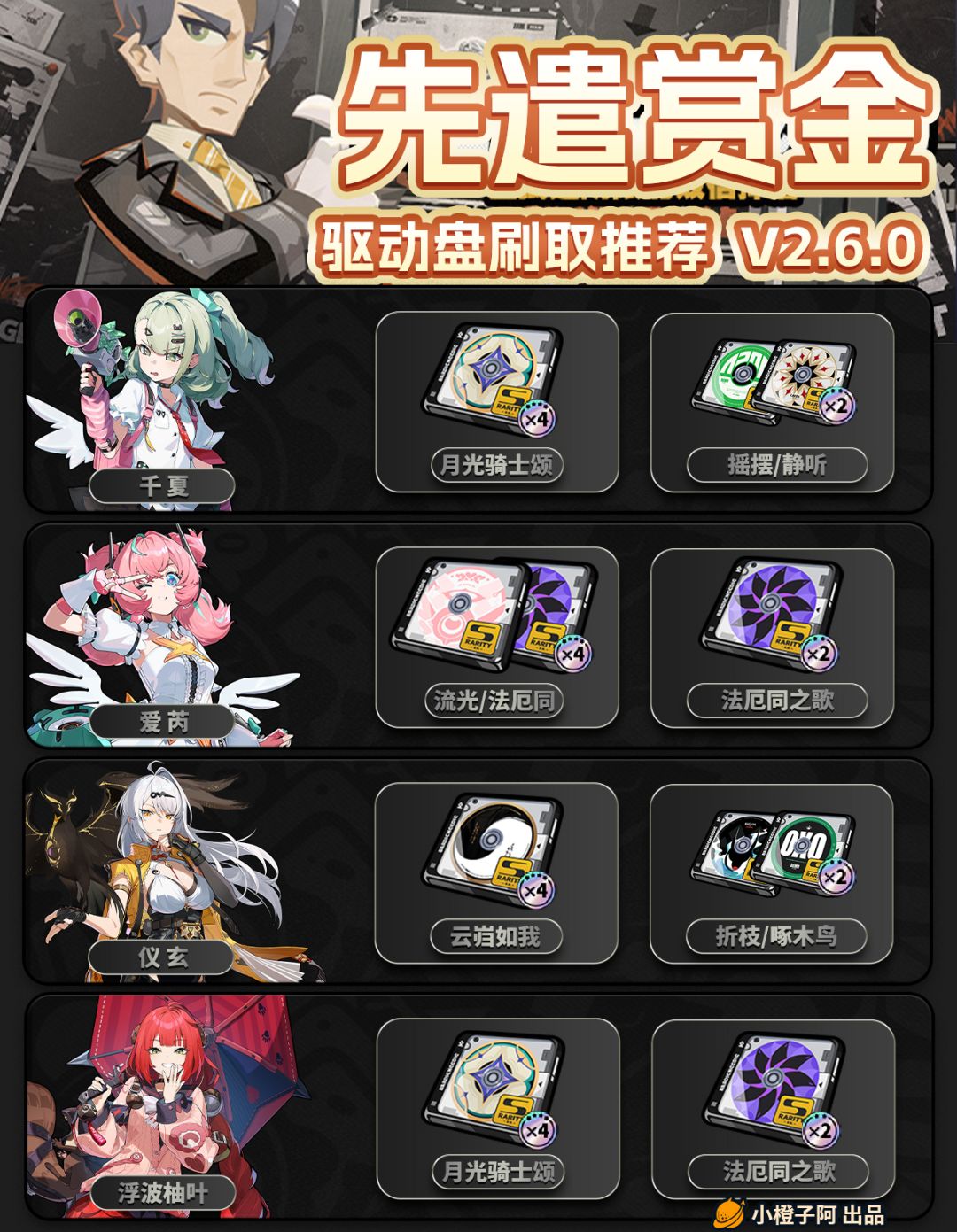This screenshot has height=1232, width=957.
Task: Select the 仪玄 character name tag
Action: 162,957
